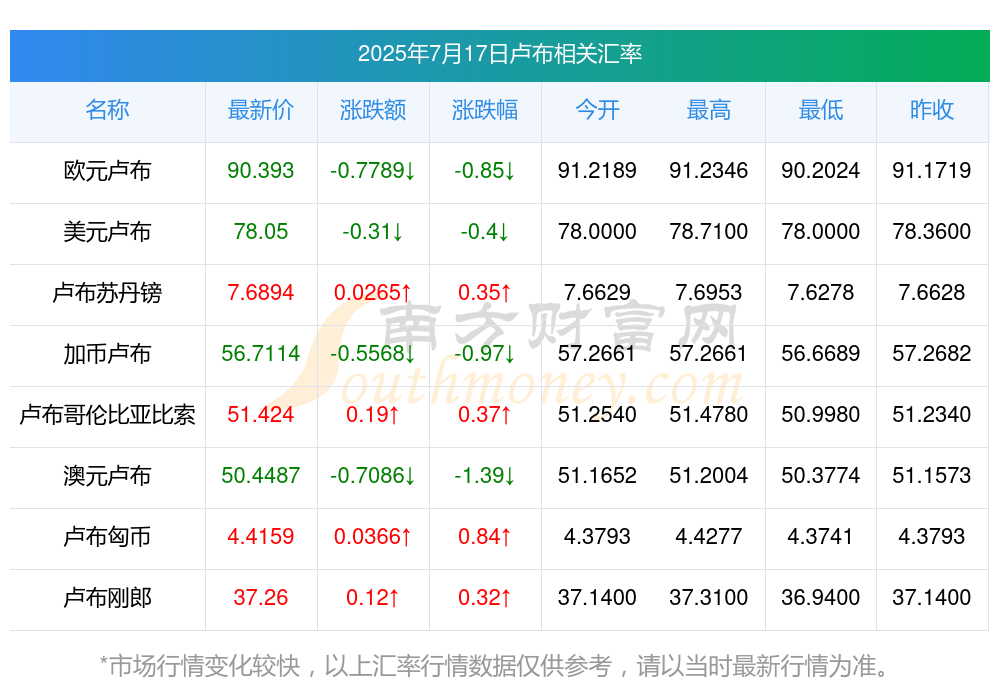Select the 涨跌额 column header
The width and height of the screenshot is (1000, 698).
(373, 110)
